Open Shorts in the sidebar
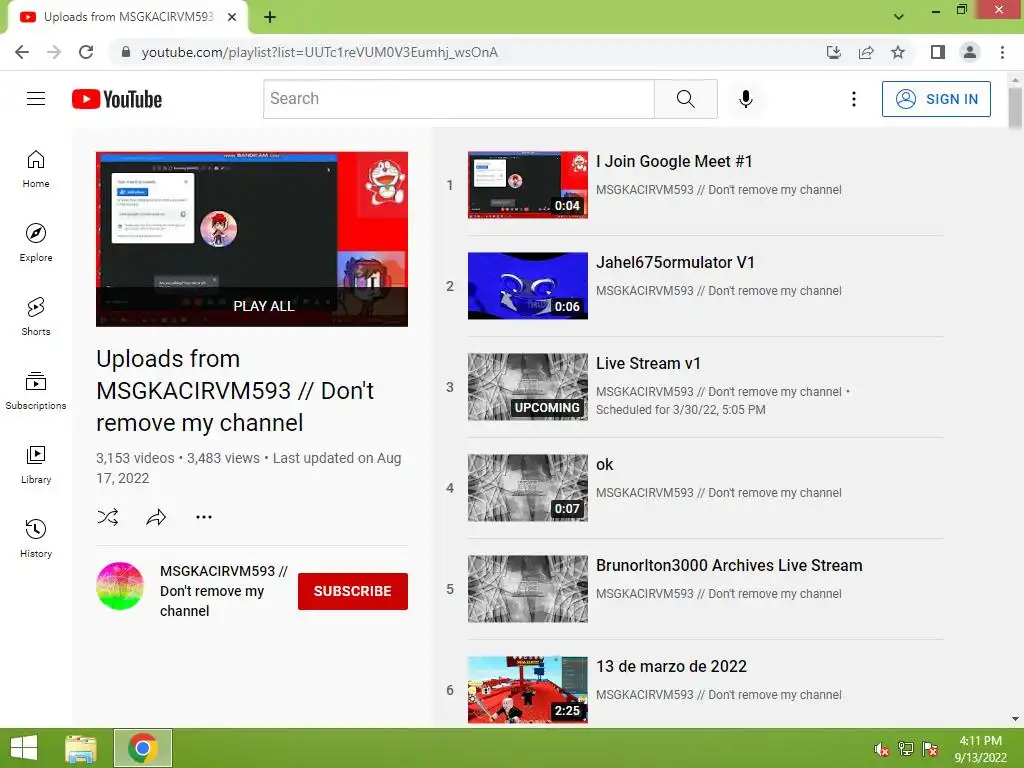1024x768 pixels. tap(36, 316)
